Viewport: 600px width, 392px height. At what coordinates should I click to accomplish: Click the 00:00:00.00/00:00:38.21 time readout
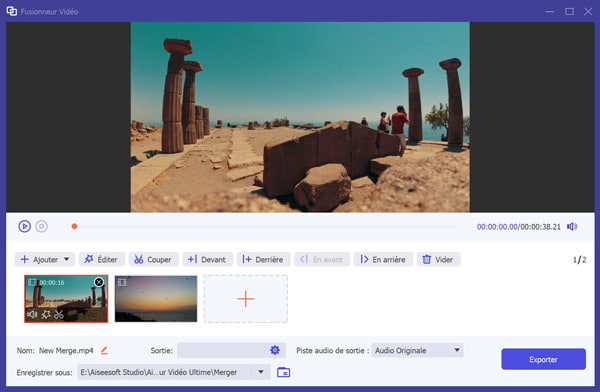tap(518, 227)
